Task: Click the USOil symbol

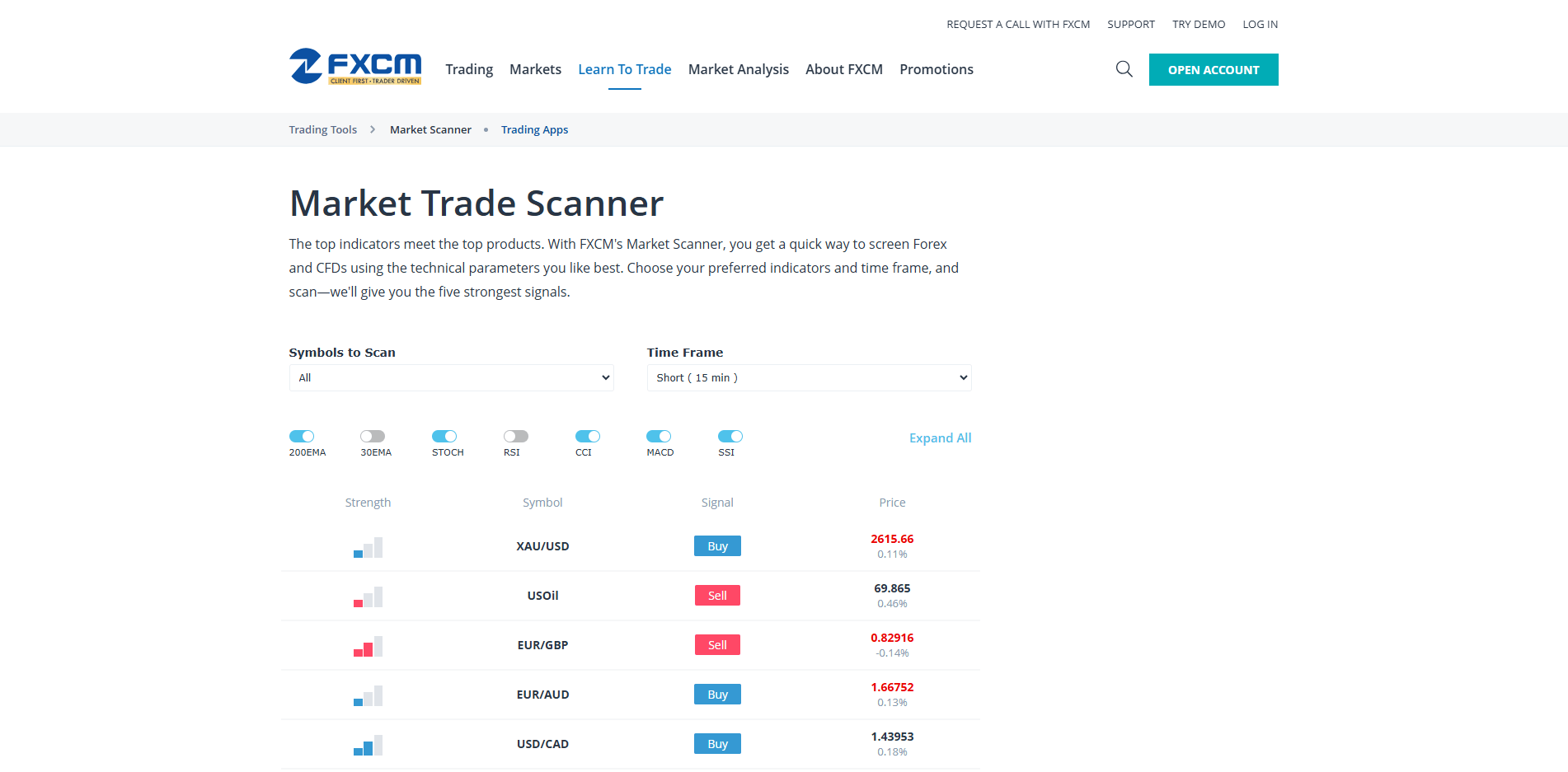Action: (x=542, y=596)
